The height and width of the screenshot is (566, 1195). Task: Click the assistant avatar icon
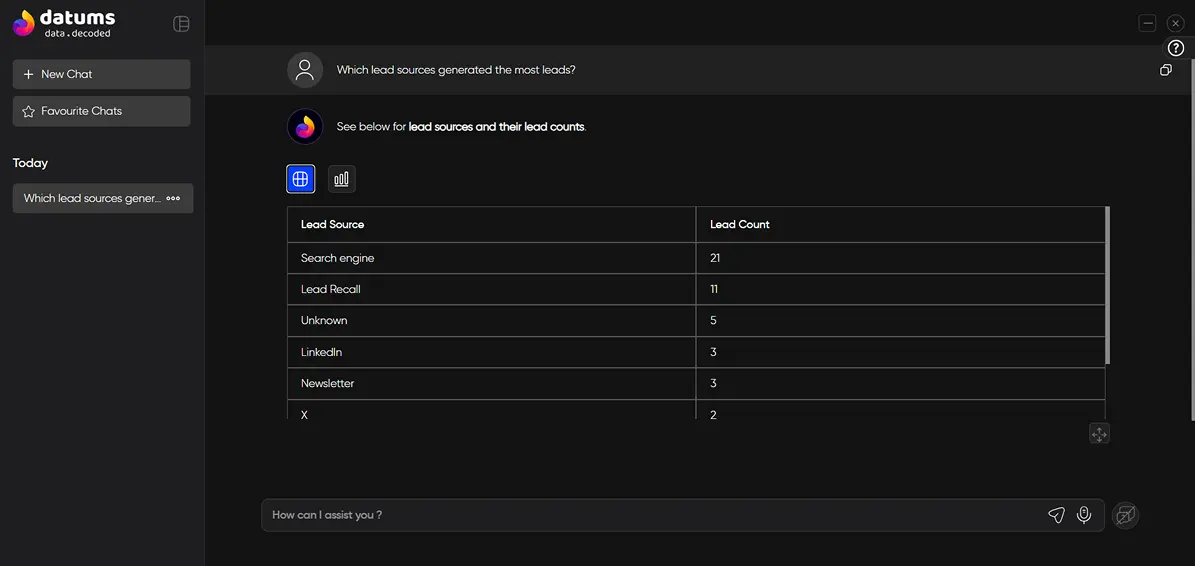point(305,126)
